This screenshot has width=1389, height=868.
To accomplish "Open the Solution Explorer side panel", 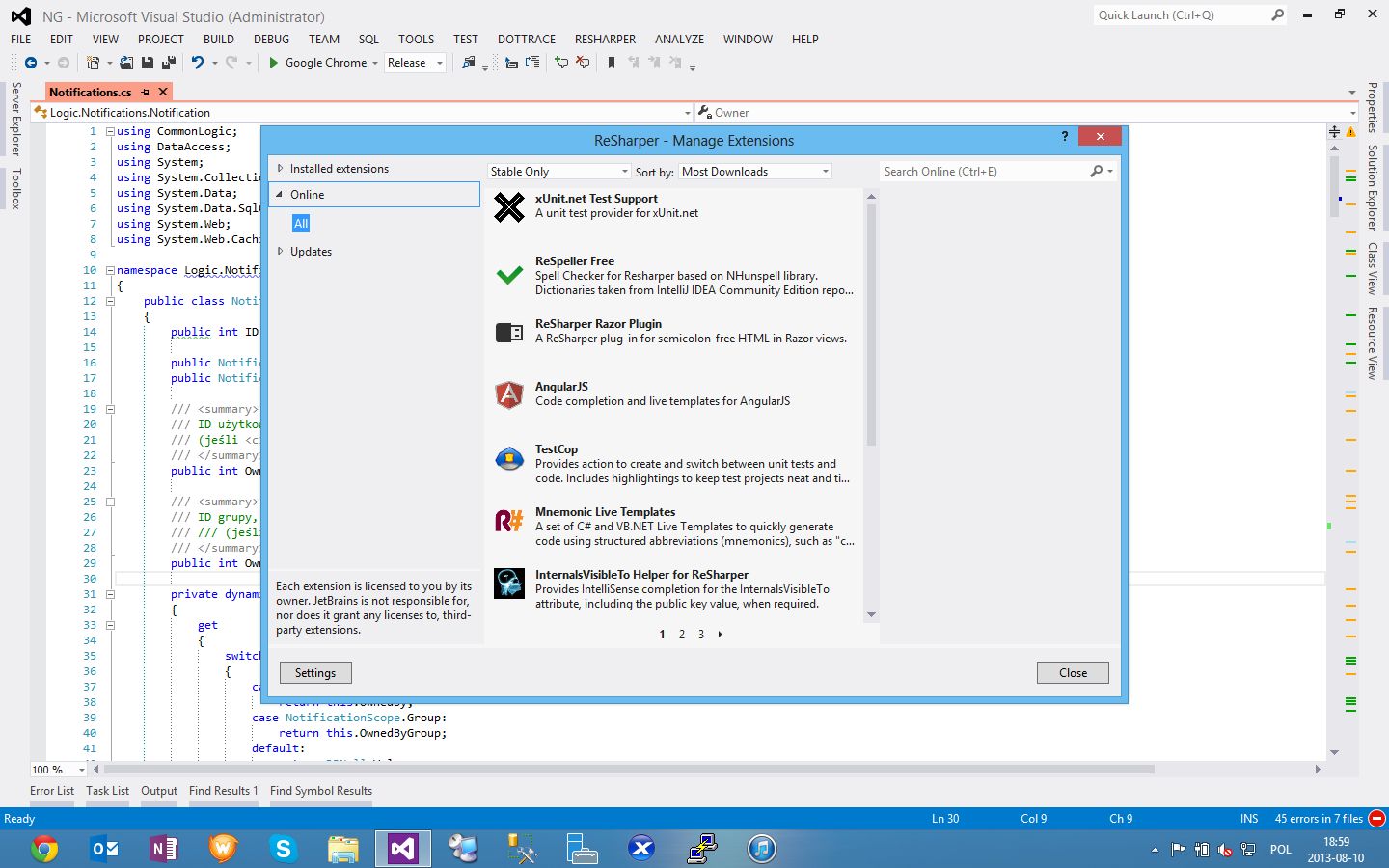I will click(1372, 187).
